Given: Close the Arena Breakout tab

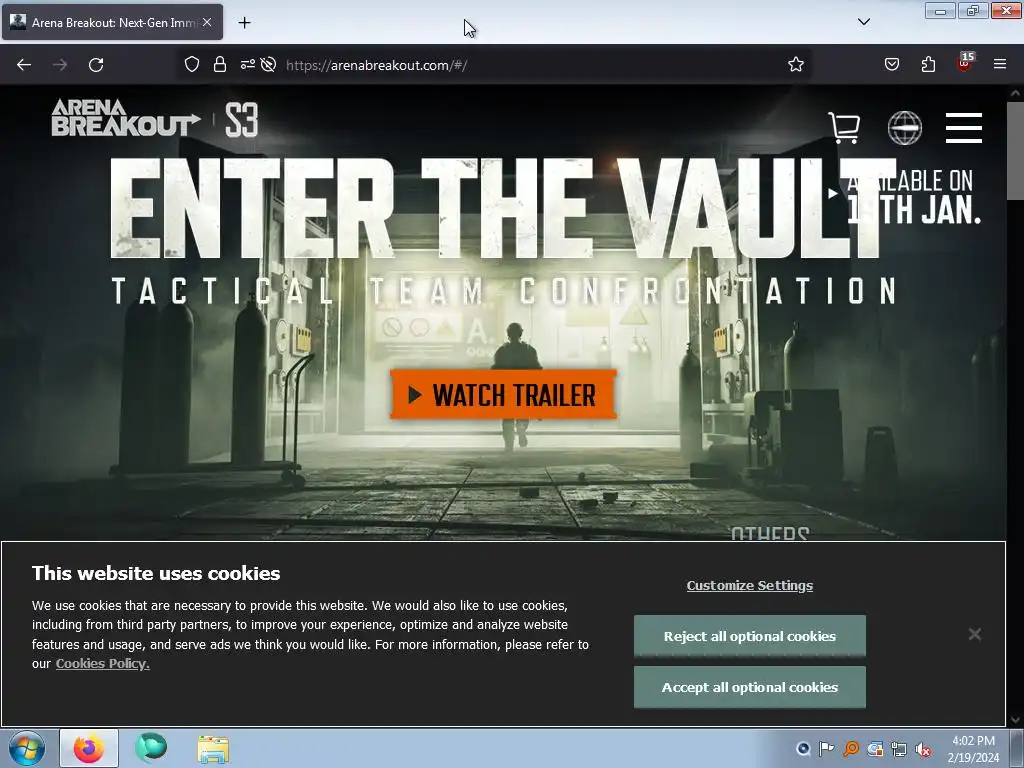Looking at the screenshot, I should click(207, 22).
